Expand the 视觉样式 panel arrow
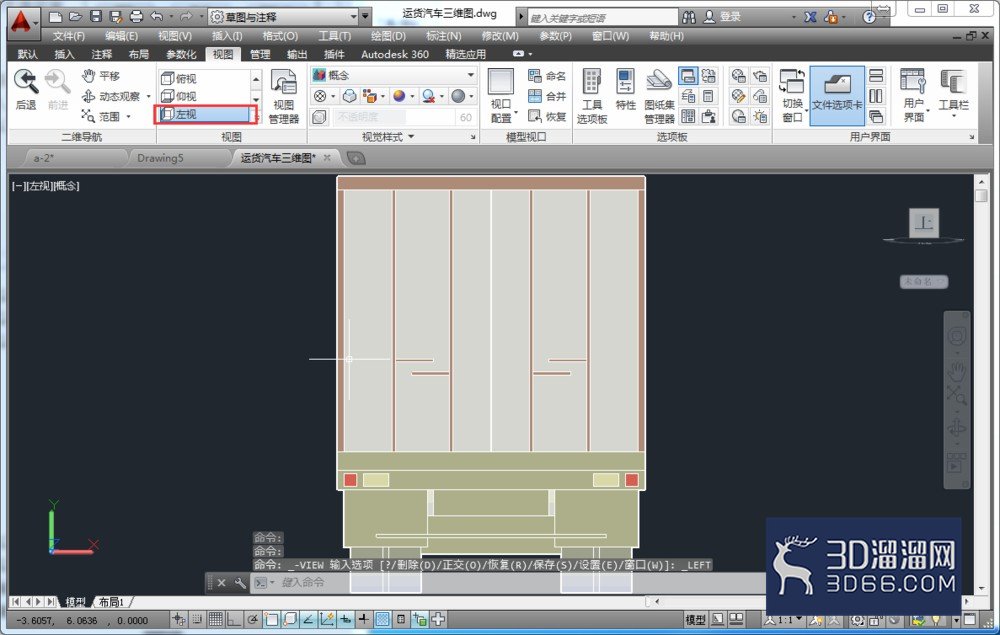 [x=411, y=136]
